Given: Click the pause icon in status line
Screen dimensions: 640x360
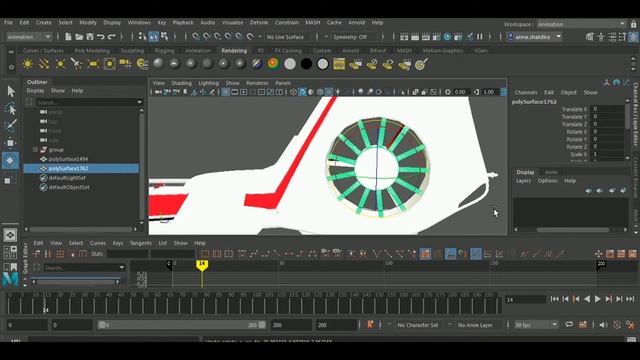Looking at the screenshot, I should point(480,37).
